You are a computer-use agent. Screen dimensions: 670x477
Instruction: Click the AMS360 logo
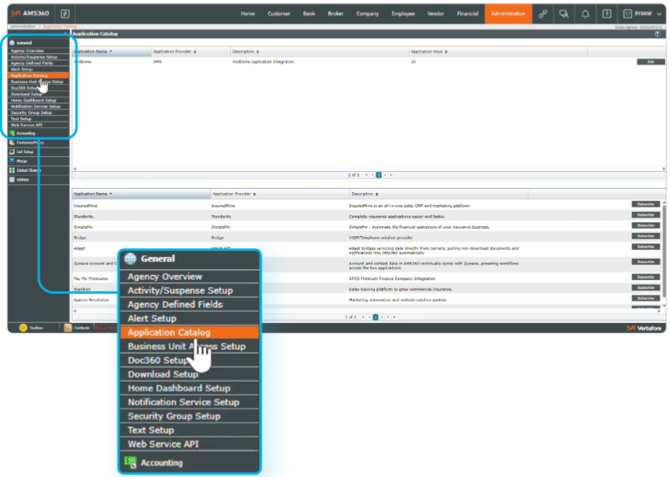pos(31,14)
